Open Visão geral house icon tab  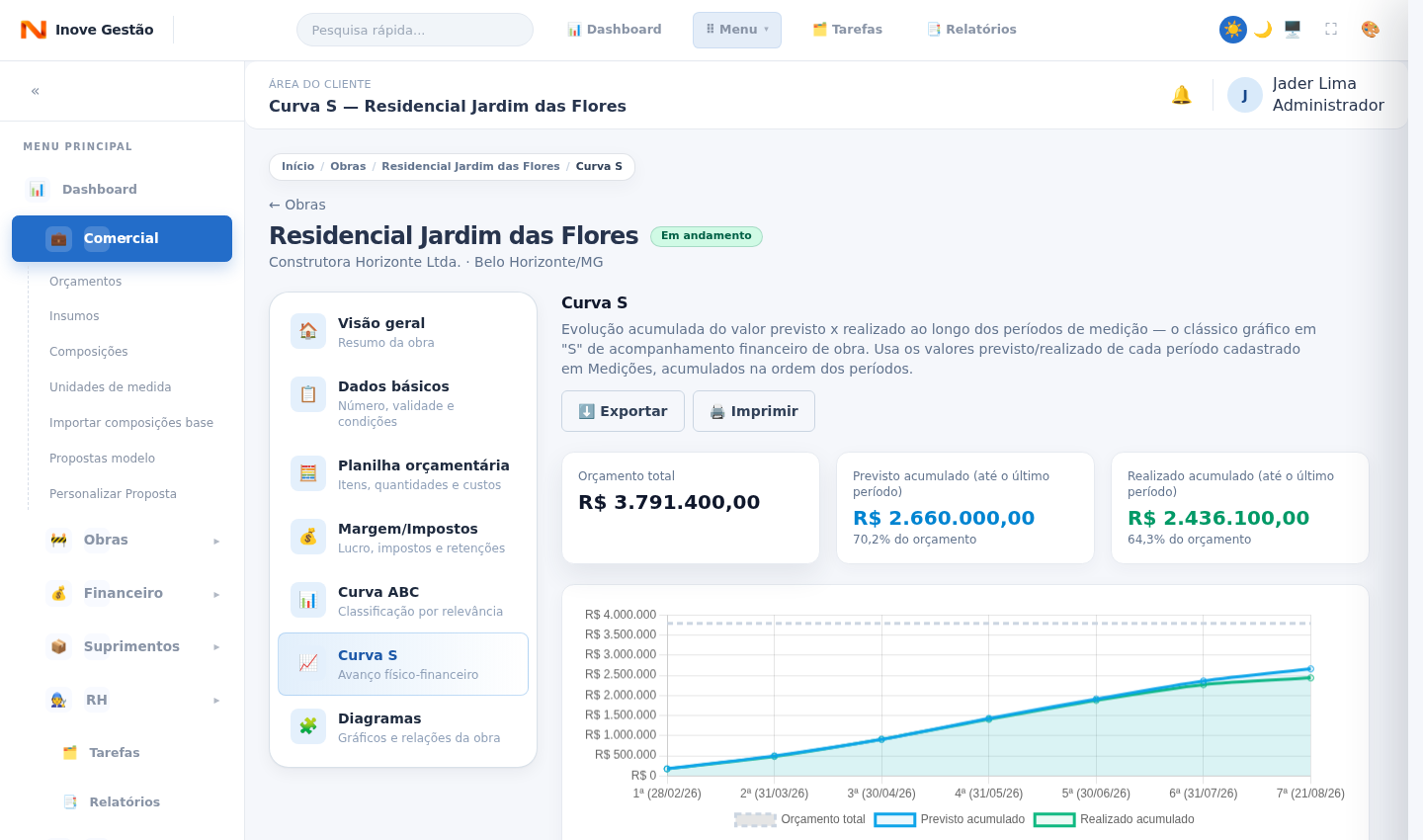(x=308, y=331)
